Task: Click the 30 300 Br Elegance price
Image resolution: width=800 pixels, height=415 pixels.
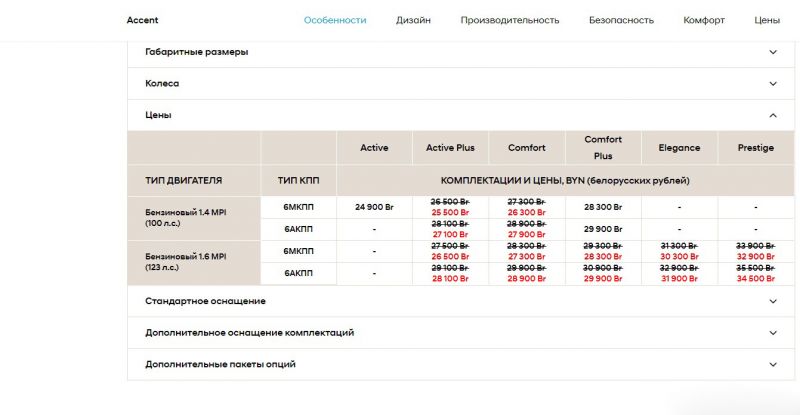Action: 679,256
